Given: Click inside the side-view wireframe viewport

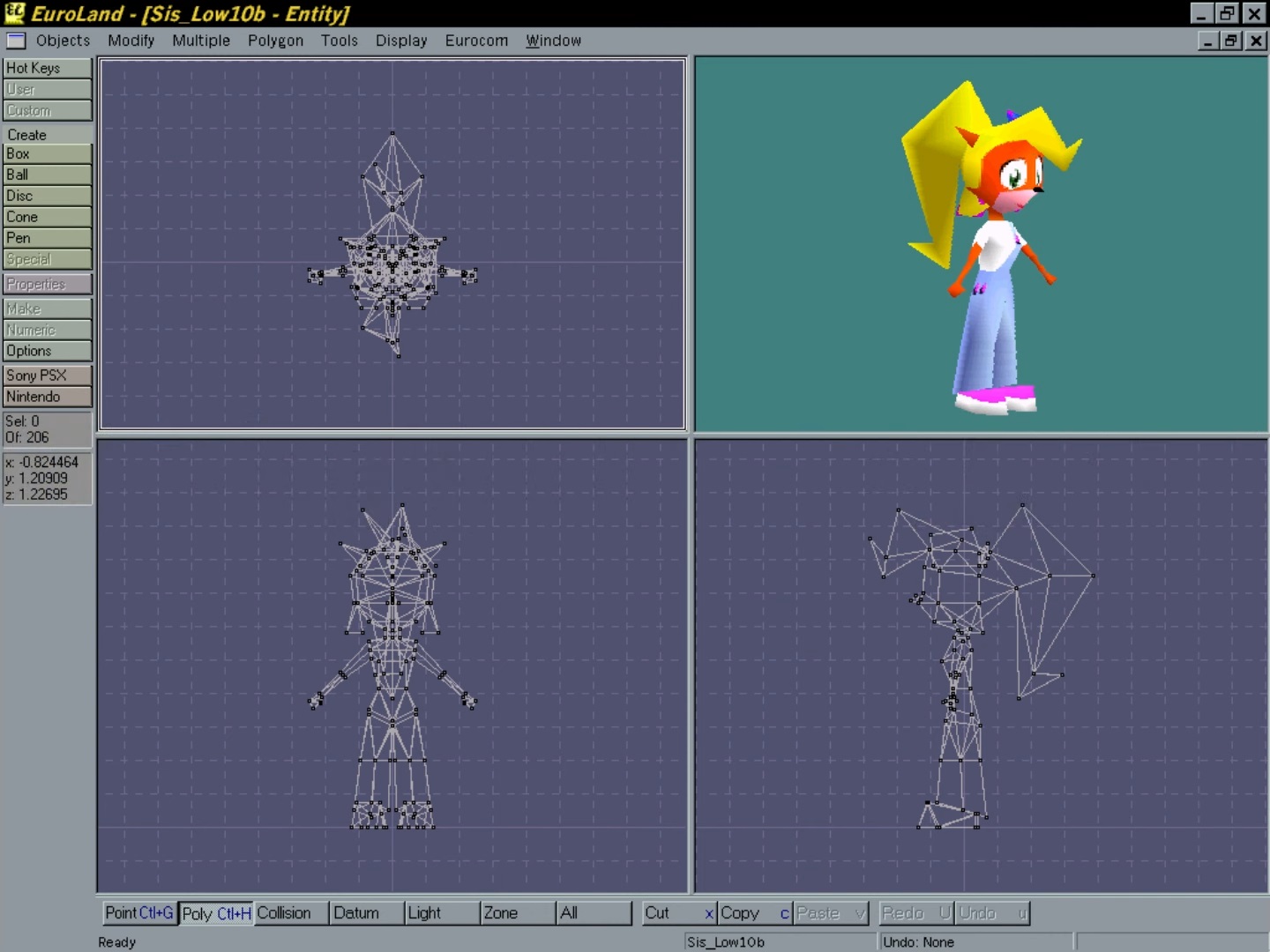Looking at the screenshot, I should [x=982, y=666].
